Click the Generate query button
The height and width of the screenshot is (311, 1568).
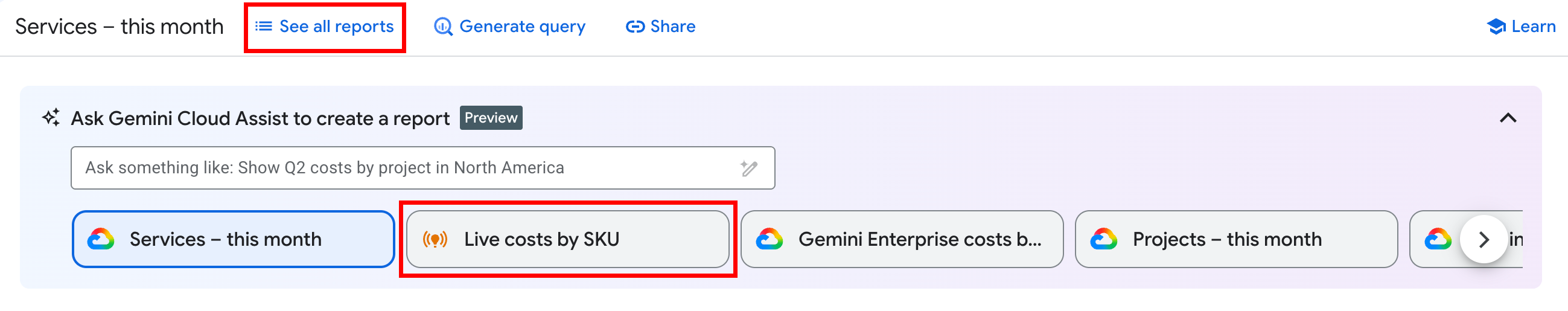click(509, 27)
